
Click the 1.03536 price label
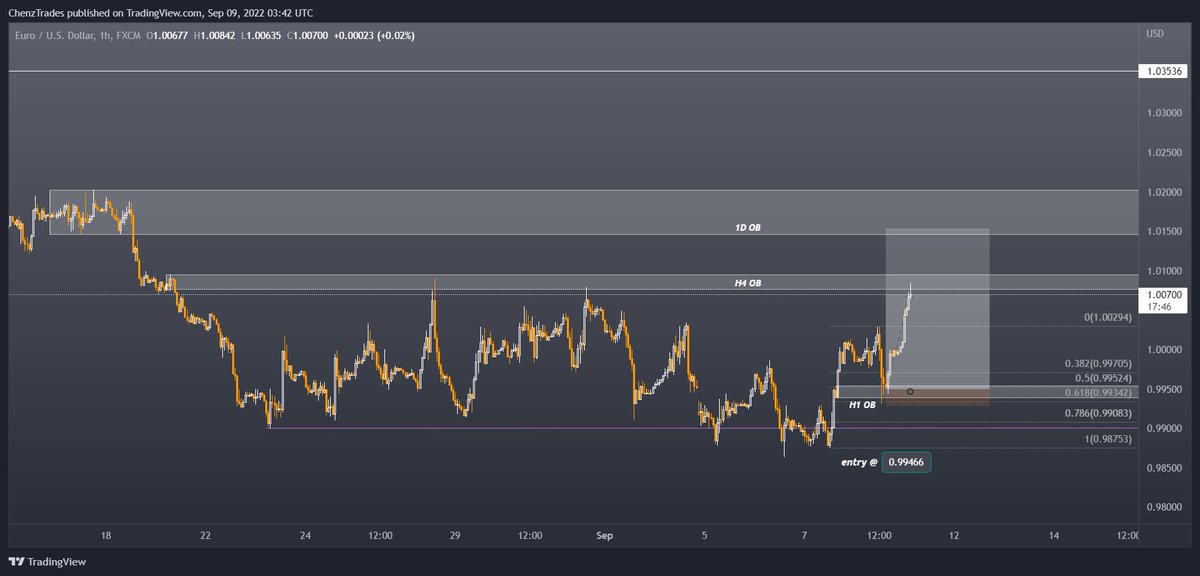tap(1165, 71)
